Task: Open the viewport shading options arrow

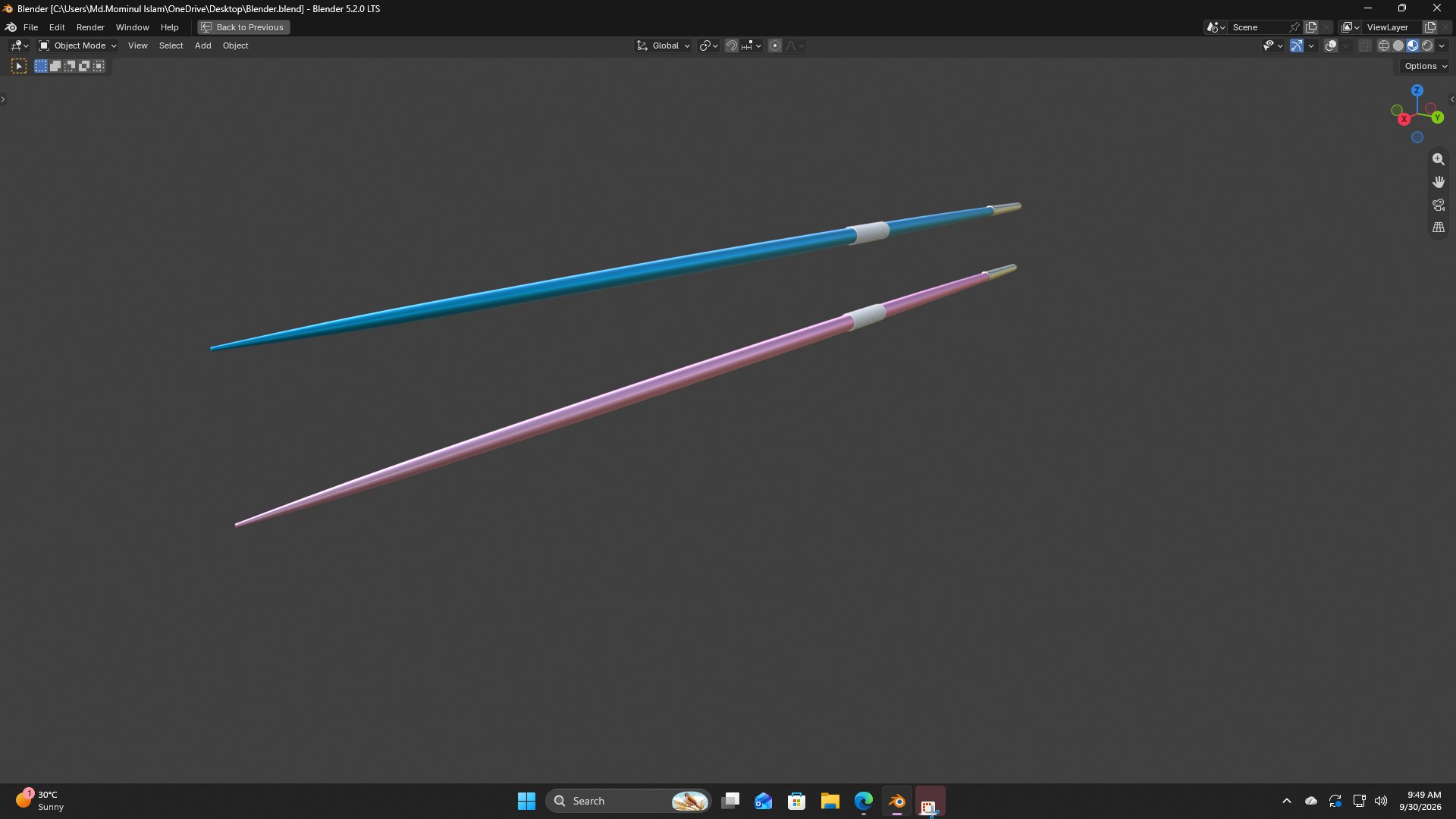Action: (1442, 46)
